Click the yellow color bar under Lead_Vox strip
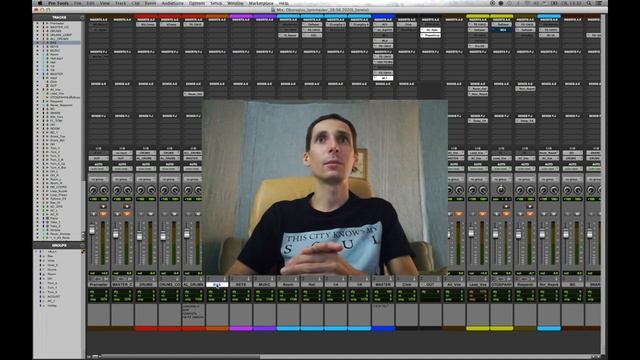The height and width of the screenshot is (360, 640). click(x=478, y=328)
